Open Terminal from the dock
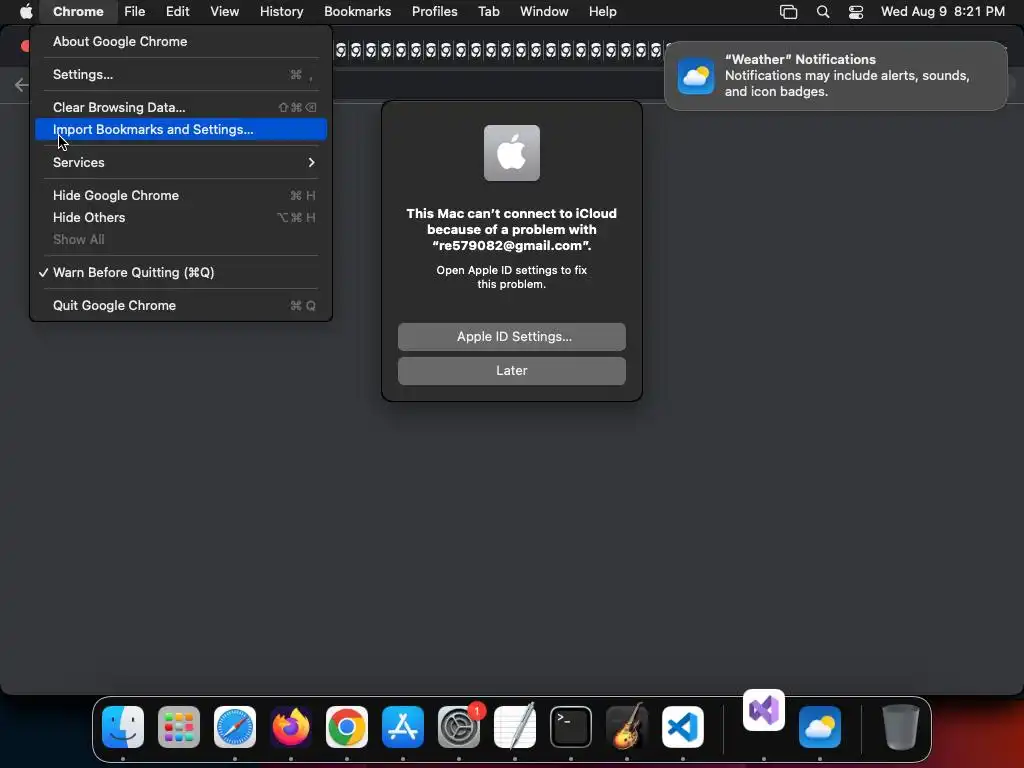This screenshot has width=1024, height=768. click(x=571, y=727)
